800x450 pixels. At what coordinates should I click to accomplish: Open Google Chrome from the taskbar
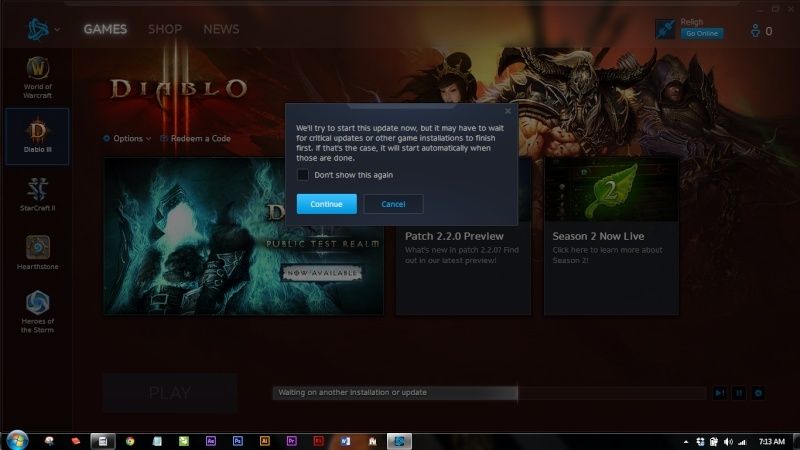click(x=130, y=441)
